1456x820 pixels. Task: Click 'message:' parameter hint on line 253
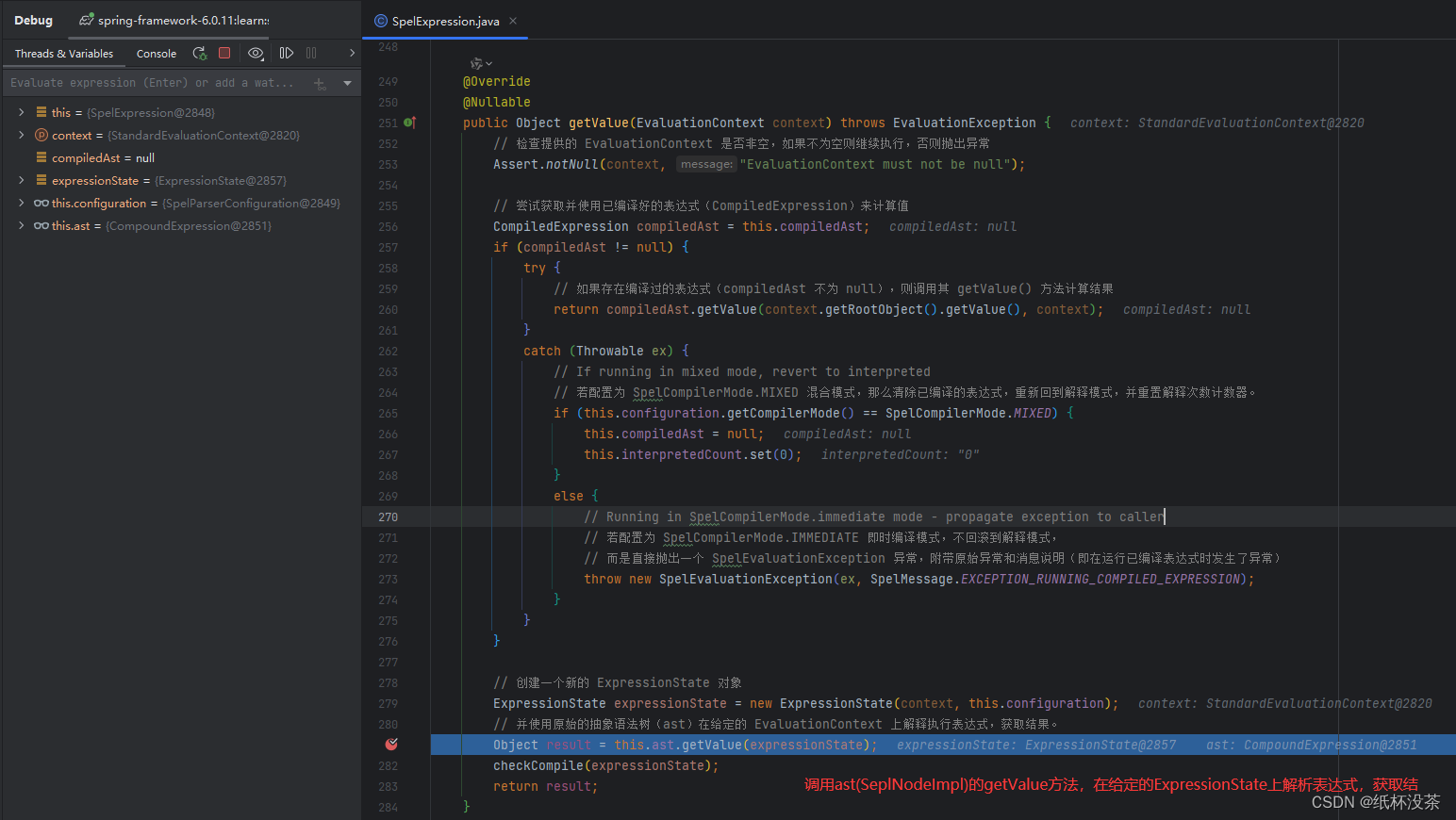[706, 164]
